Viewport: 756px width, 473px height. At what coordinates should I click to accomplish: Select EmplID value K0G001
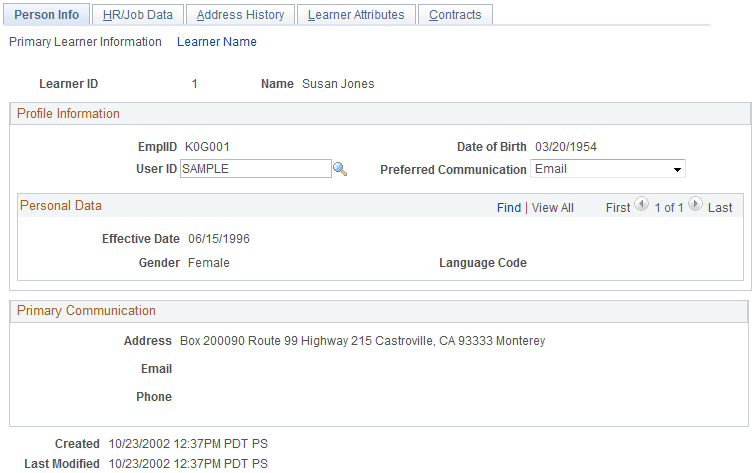207,147
